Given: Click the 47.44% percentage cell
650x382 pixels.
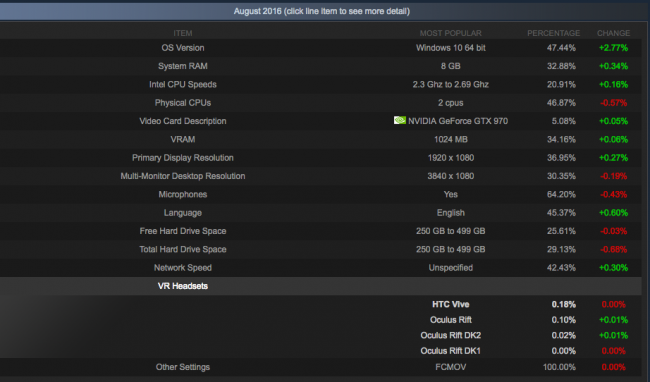Looking at the screenshot, I should [561, 48].
